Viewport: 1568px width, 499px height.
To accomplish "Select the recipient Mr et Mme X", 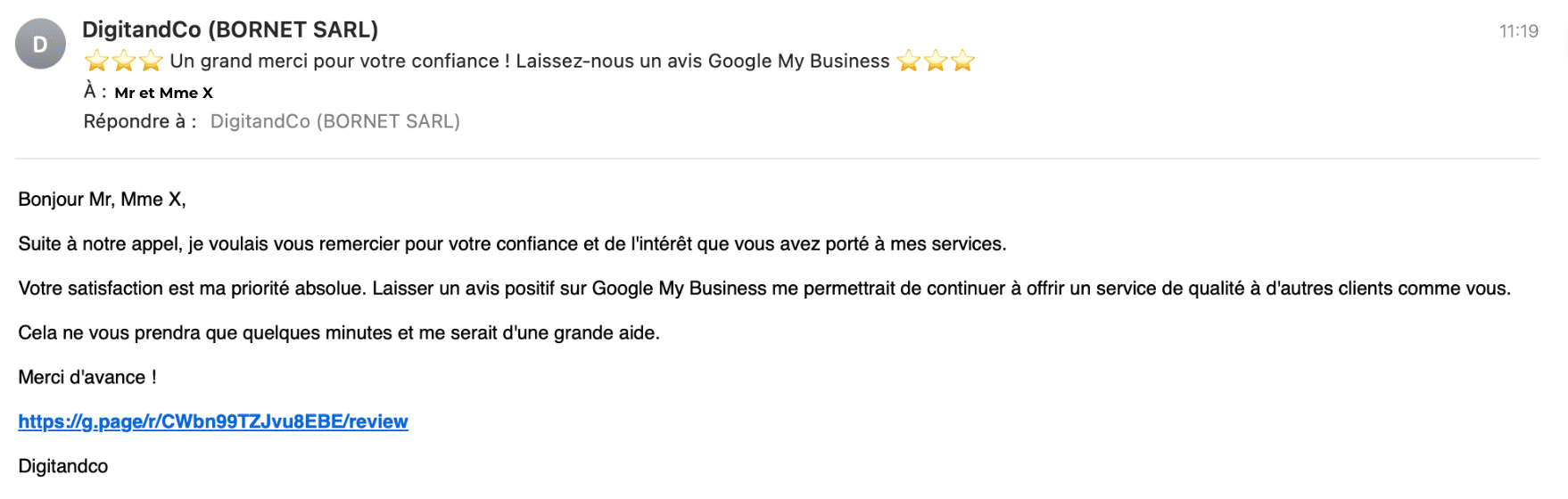I will pyautogui.click(x=163, y=93).
